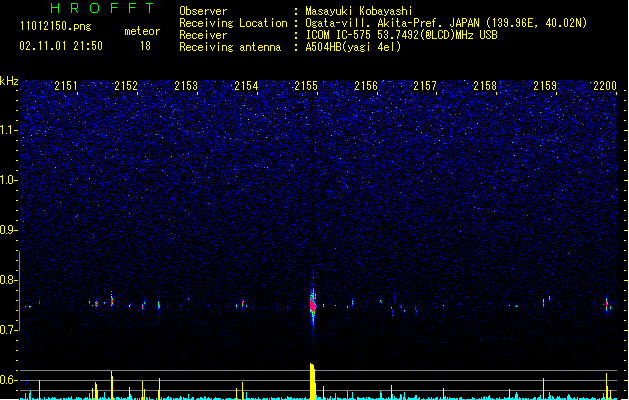The width and height of the screenshot is (629, 400).
Task: Click the 0.8 frequency axis label
Action: pyautogui.click(x=9, y=280)
